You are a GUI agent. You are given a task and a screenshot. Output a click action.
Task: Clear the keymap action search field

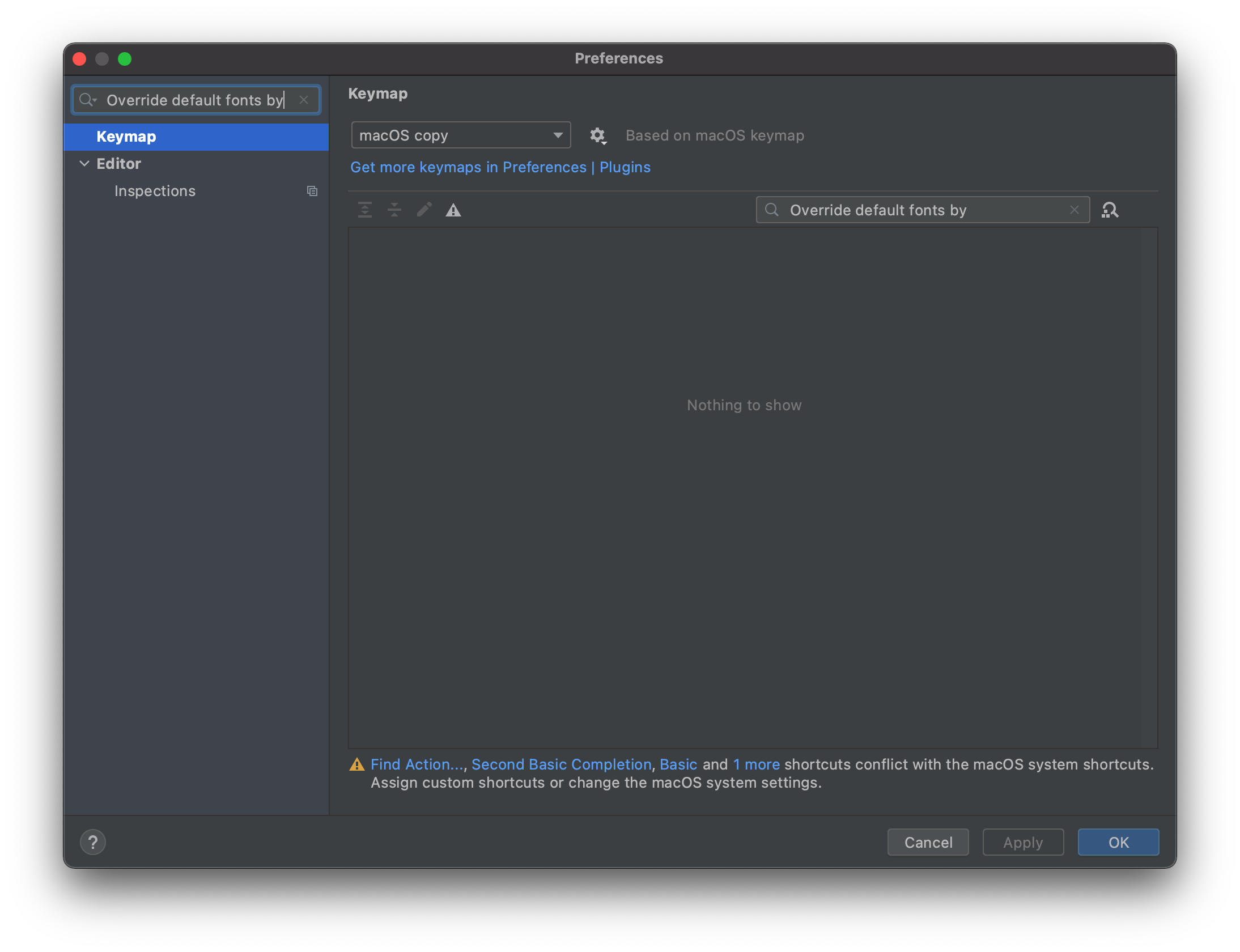coord(1074,210)
